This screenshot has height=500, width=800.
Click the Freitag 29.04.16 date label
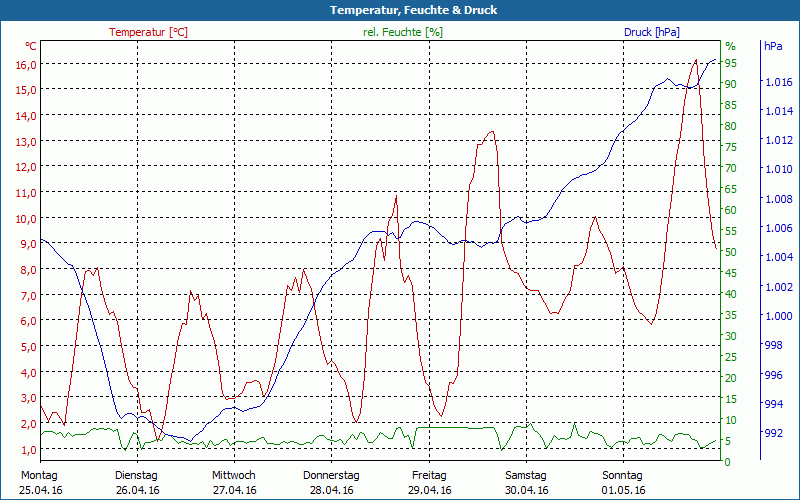[428, 482]
